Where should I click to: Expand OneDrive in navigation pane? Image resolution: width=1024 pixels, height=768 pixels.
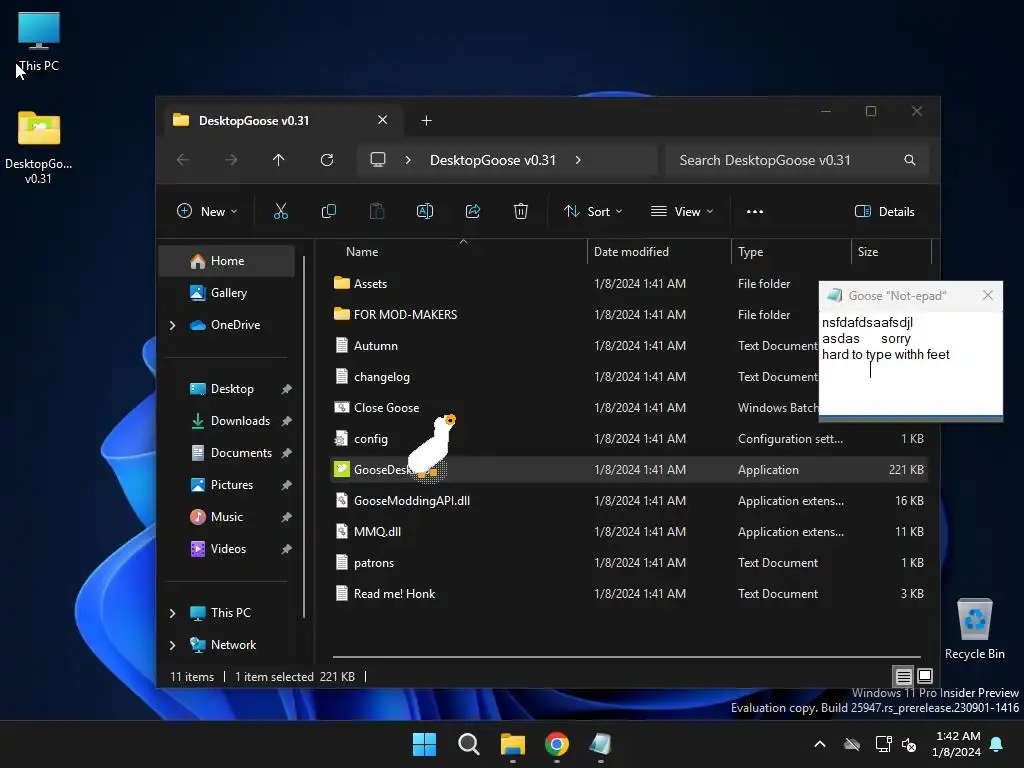pyautogui.click(x=172, y=325)
